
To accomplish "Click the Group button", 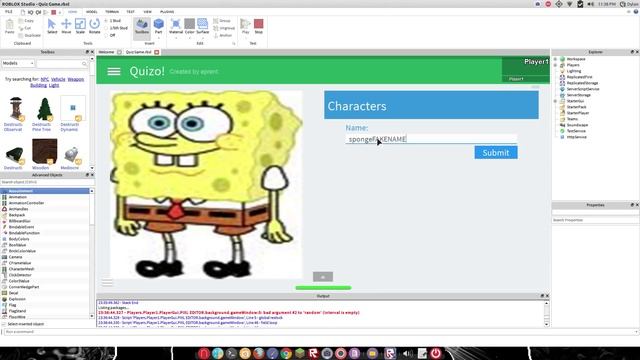I will tap(222, 20).
